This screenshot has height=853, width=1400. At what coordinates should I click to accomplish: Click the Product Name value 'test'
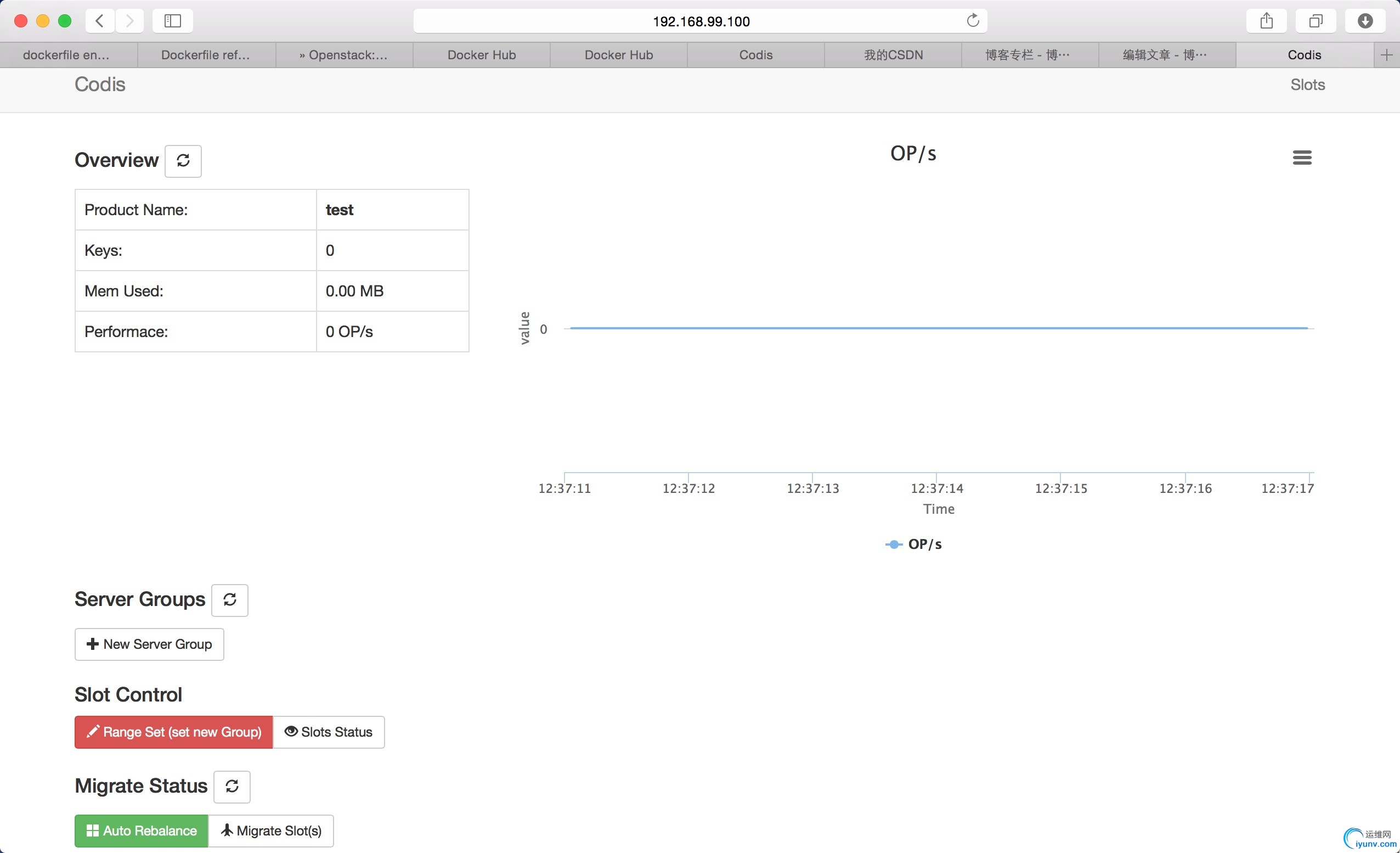339,210
